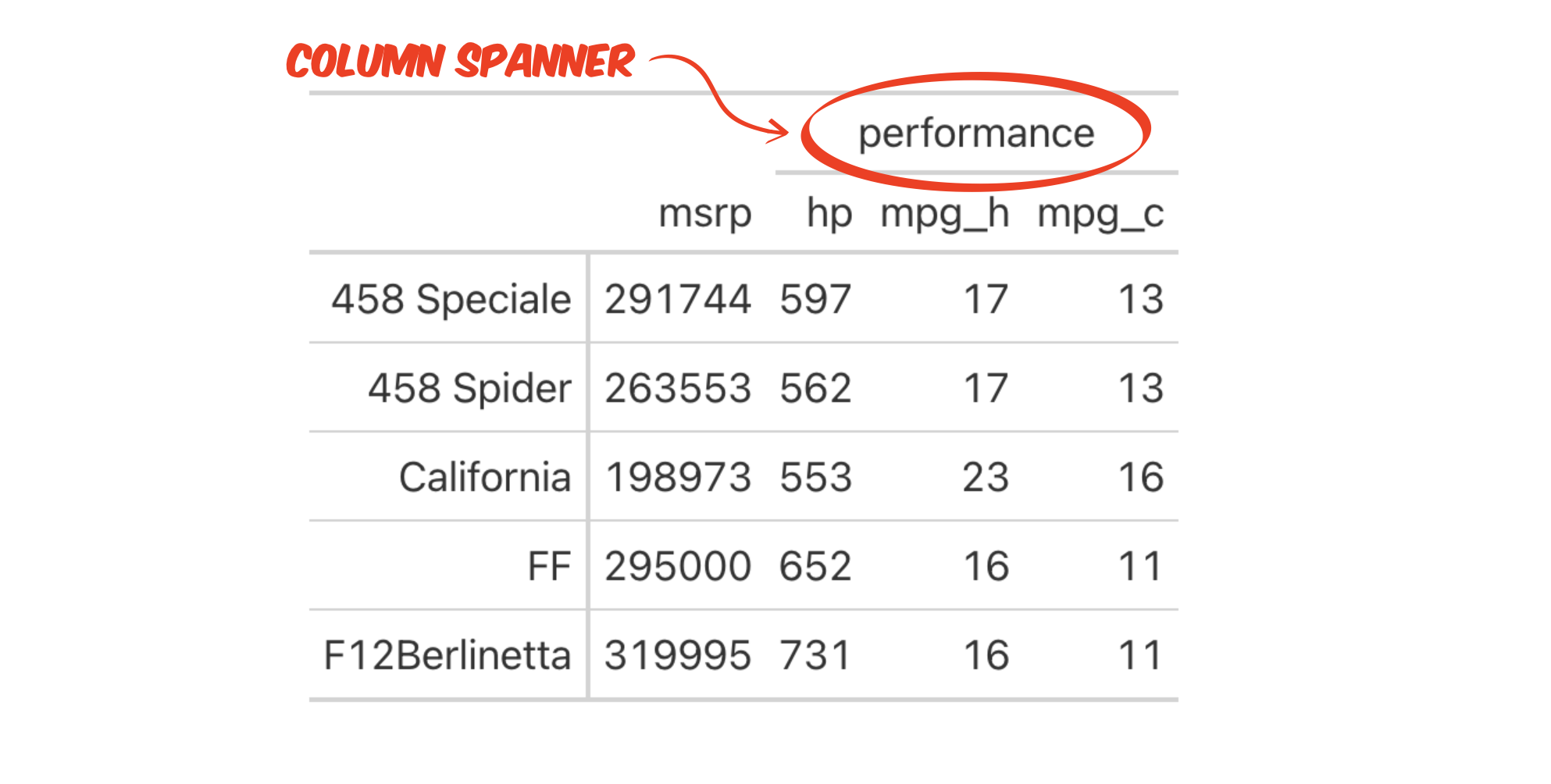Click the California row label
1551x784 pixels.
[x=485, y=477]
